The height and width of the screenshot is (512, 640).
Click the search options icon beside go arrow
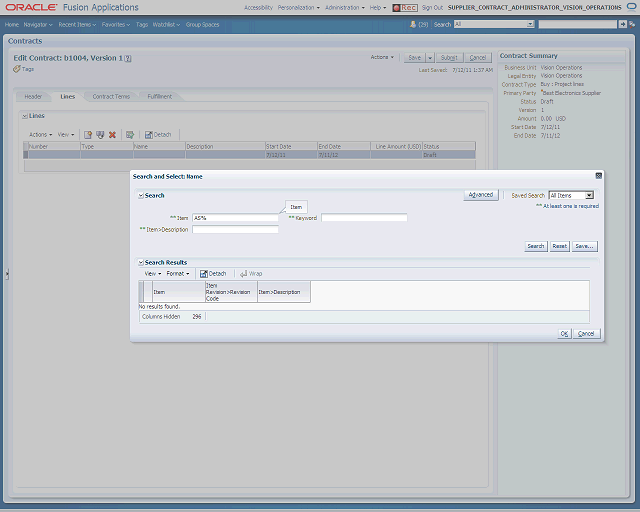(632, 24)
